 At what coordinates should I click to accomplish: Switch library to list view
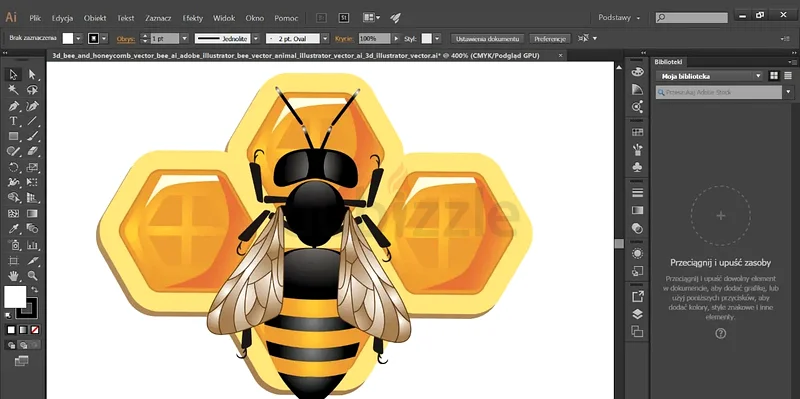(788, 76)
